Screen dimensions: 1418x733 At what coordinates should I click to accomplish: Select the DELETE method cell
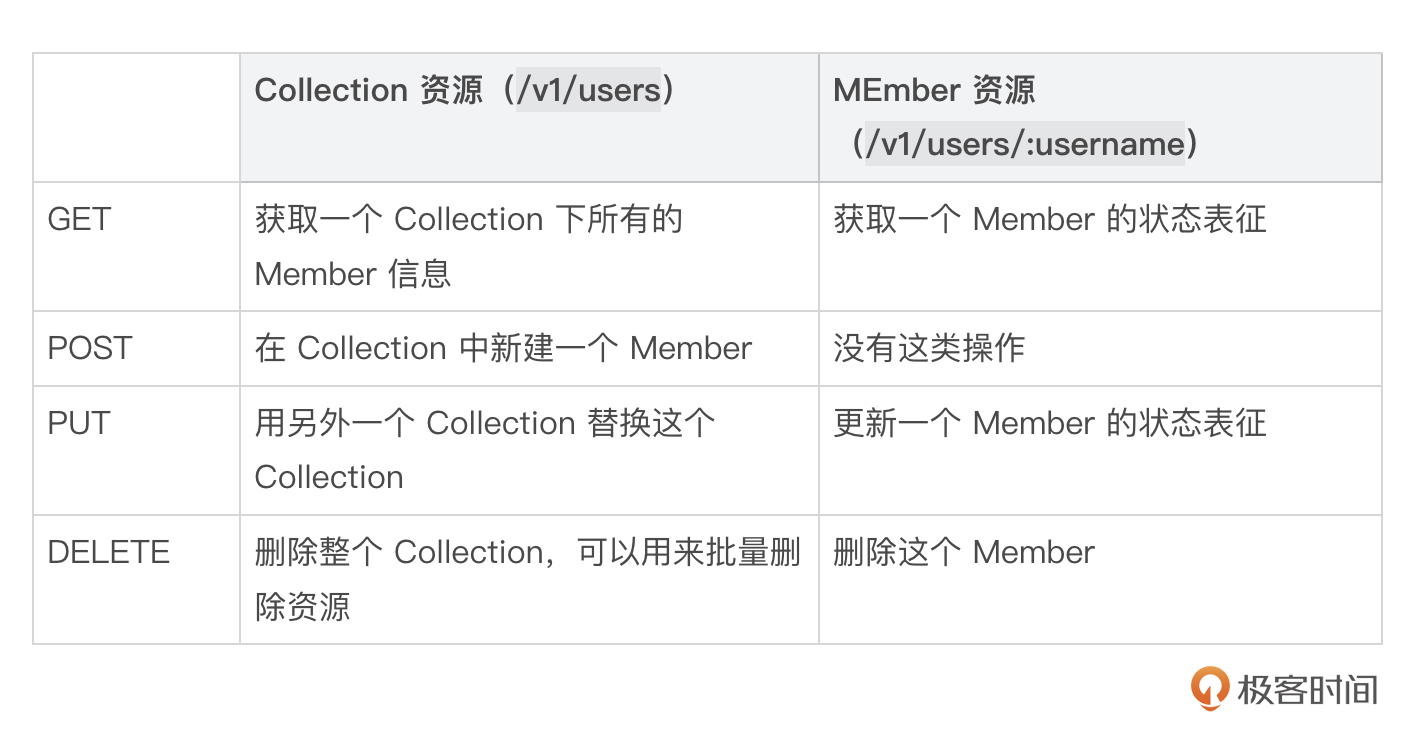pyautogui.click(x=109, y=552)
